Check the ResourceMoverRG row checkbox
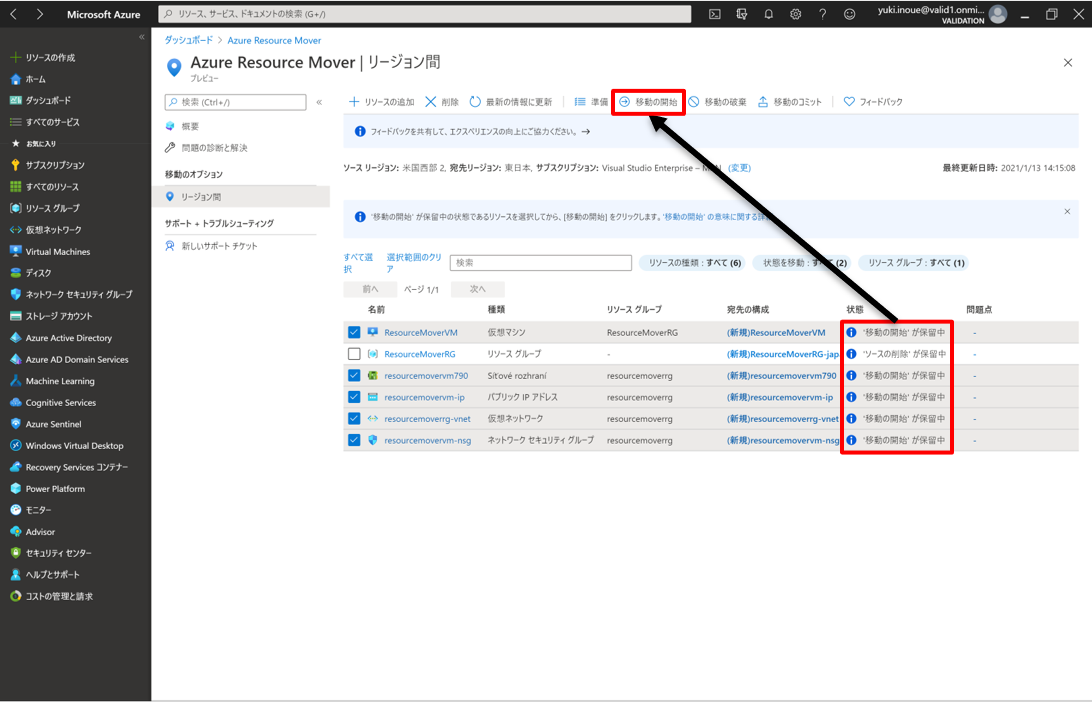Viewport: 1092px width, 702px height. [354, 354]
